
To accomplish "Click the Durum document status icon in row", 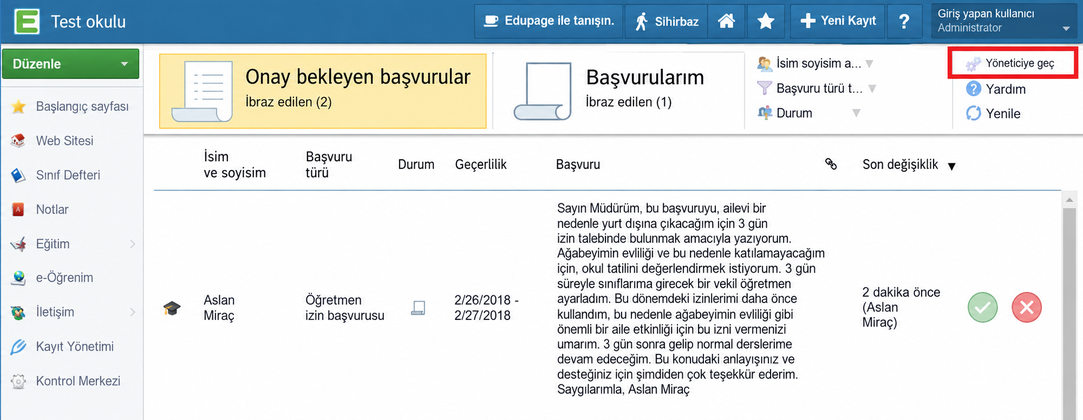I will (417, 308).
